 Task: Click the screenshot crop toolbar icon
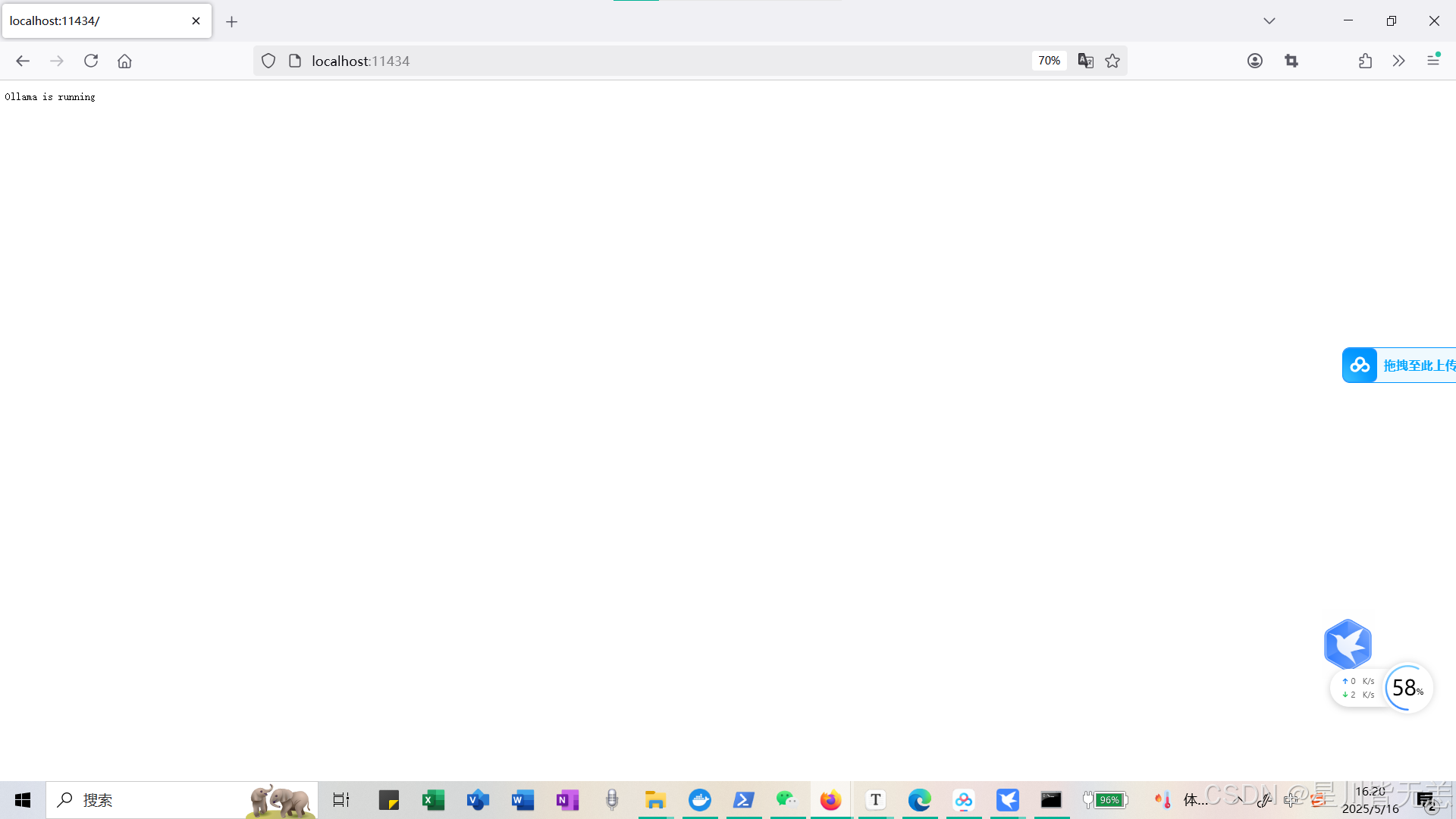[x=1291, y=61]
